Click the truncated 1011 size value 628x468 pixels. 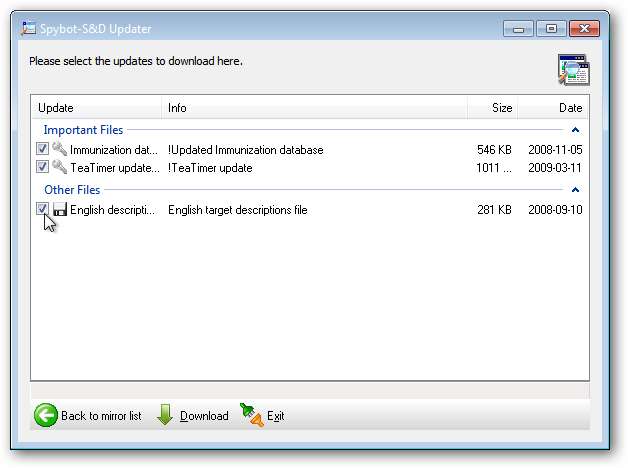494,168
